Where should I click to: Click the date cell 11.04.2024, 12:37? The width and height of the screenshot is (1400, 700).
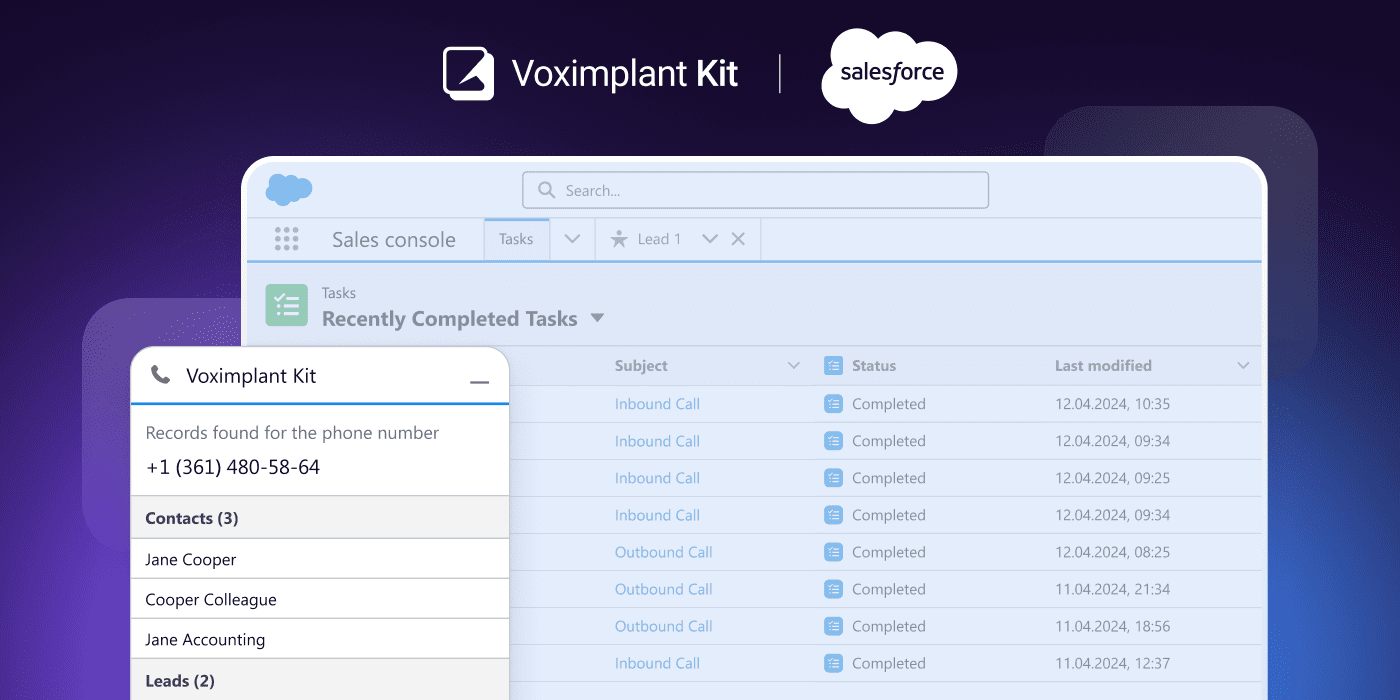(x=1112, y=663)
